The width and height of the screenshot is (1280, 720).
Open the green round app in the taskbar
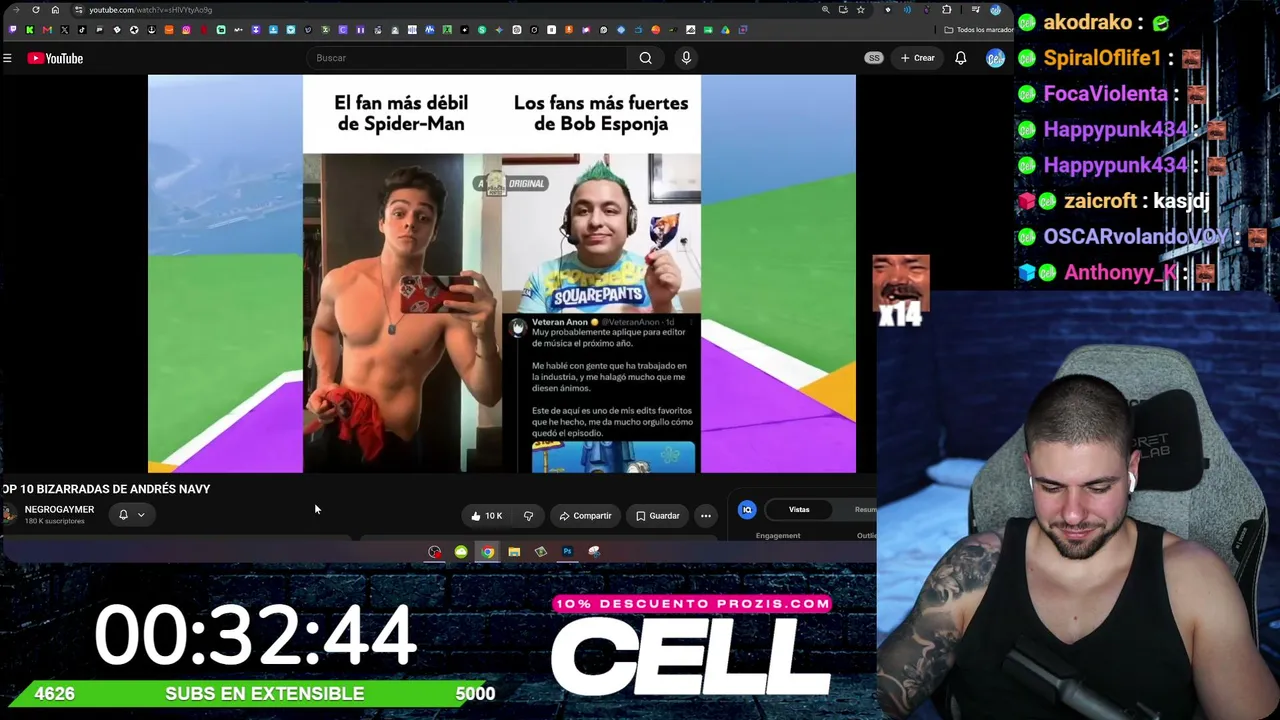[x=461, y=552]
